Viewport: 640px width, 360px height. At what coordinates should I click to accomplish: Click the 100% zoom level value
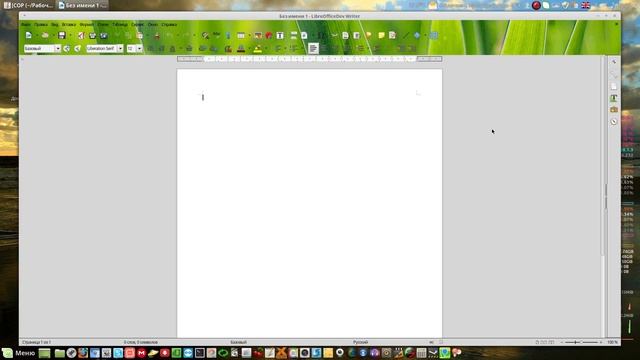612,342
